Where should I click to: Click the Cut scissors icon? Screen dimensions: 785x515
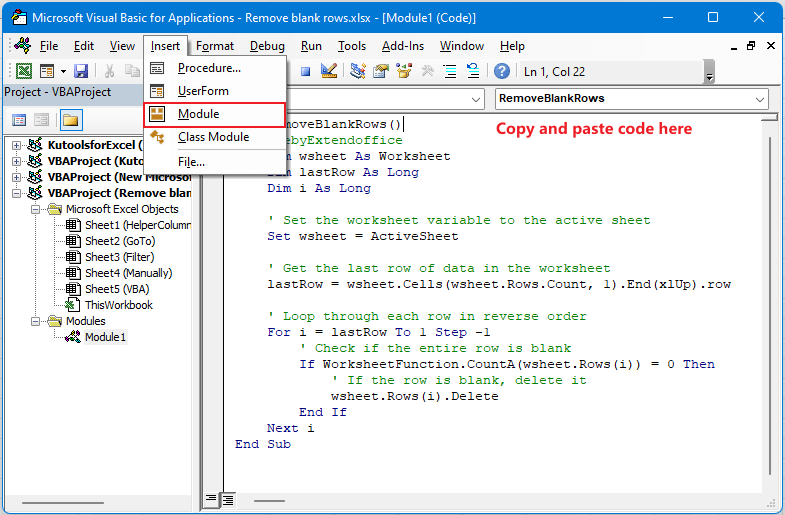coord(109,71)
